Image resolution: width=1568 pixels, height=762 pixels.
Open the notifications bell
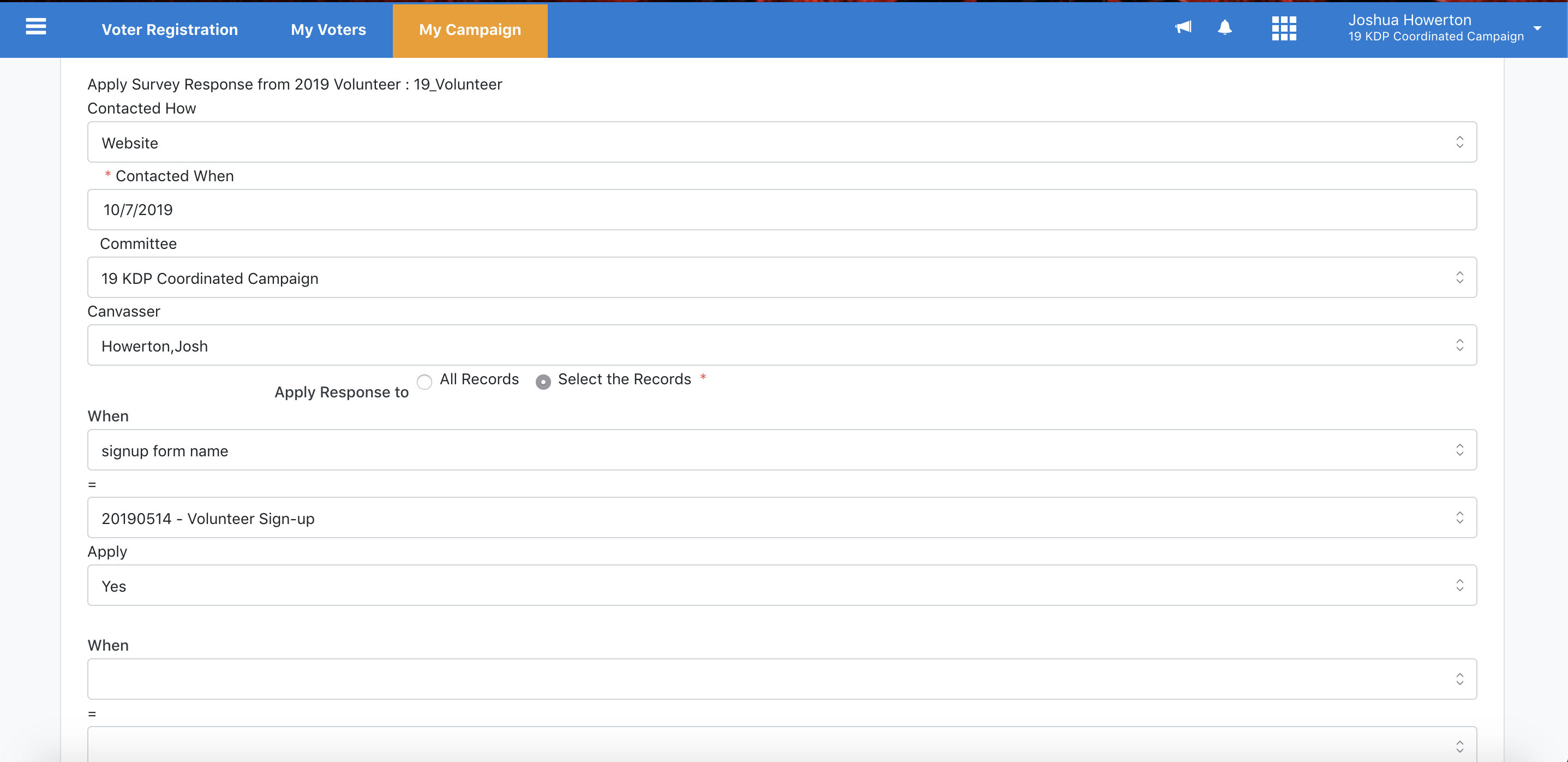(1225, 27)
